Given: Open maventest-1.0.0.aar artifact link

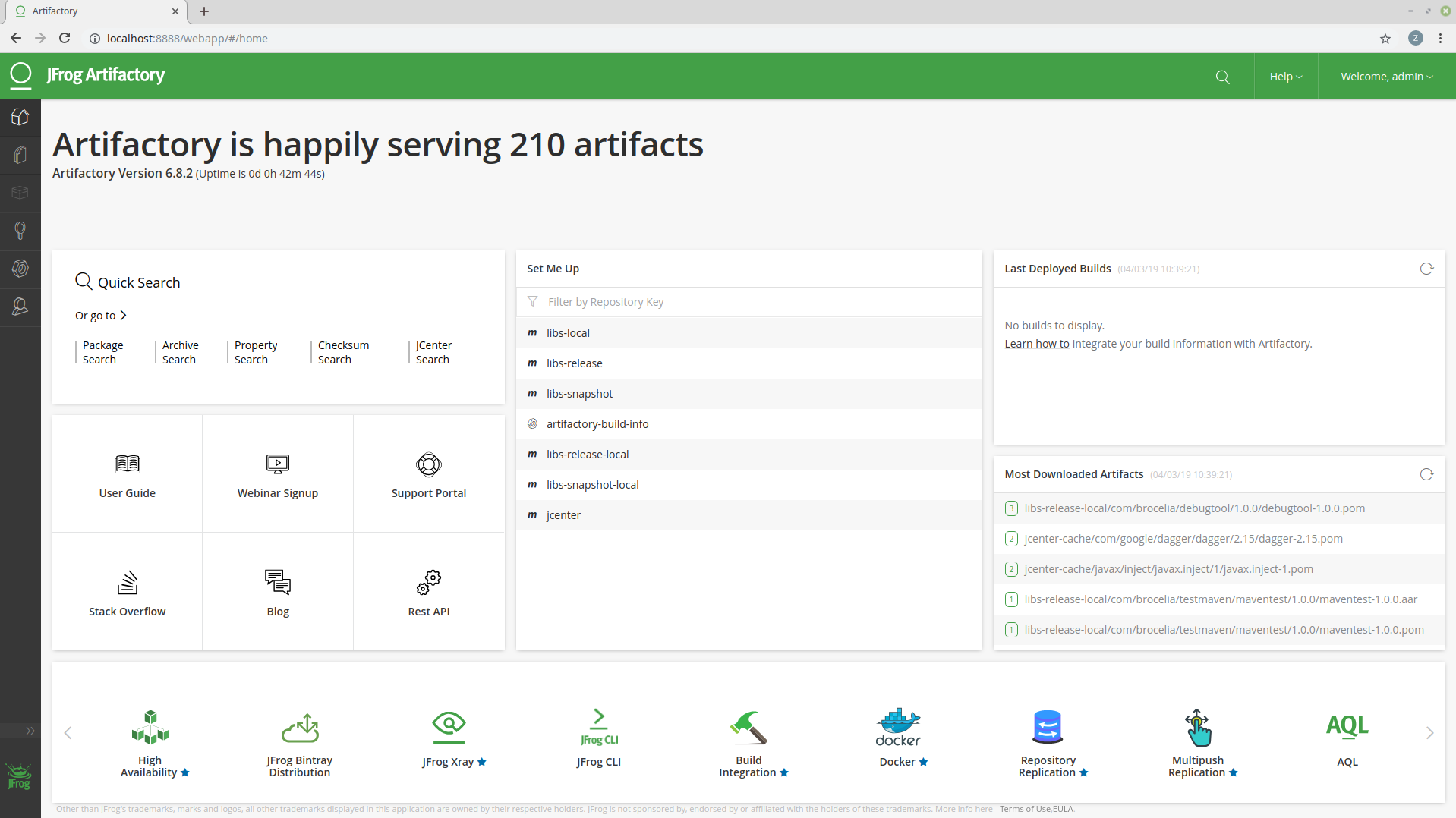Looking at the screenshot, I should pyautogui.click(x=1221, y=599).
